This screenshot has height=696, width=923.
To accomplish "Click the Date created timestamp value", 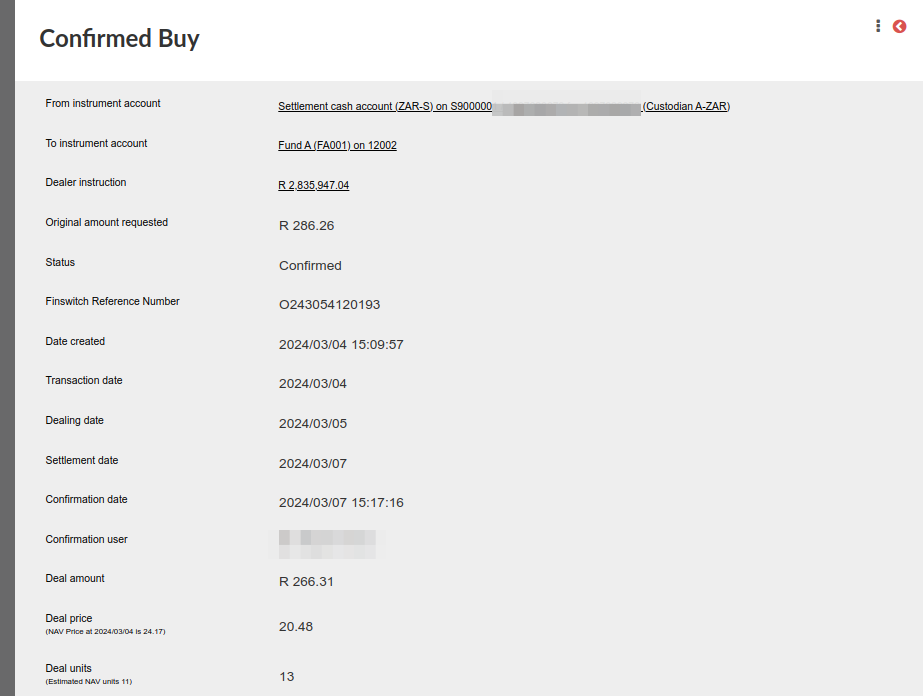I will (x=341, y=344).
